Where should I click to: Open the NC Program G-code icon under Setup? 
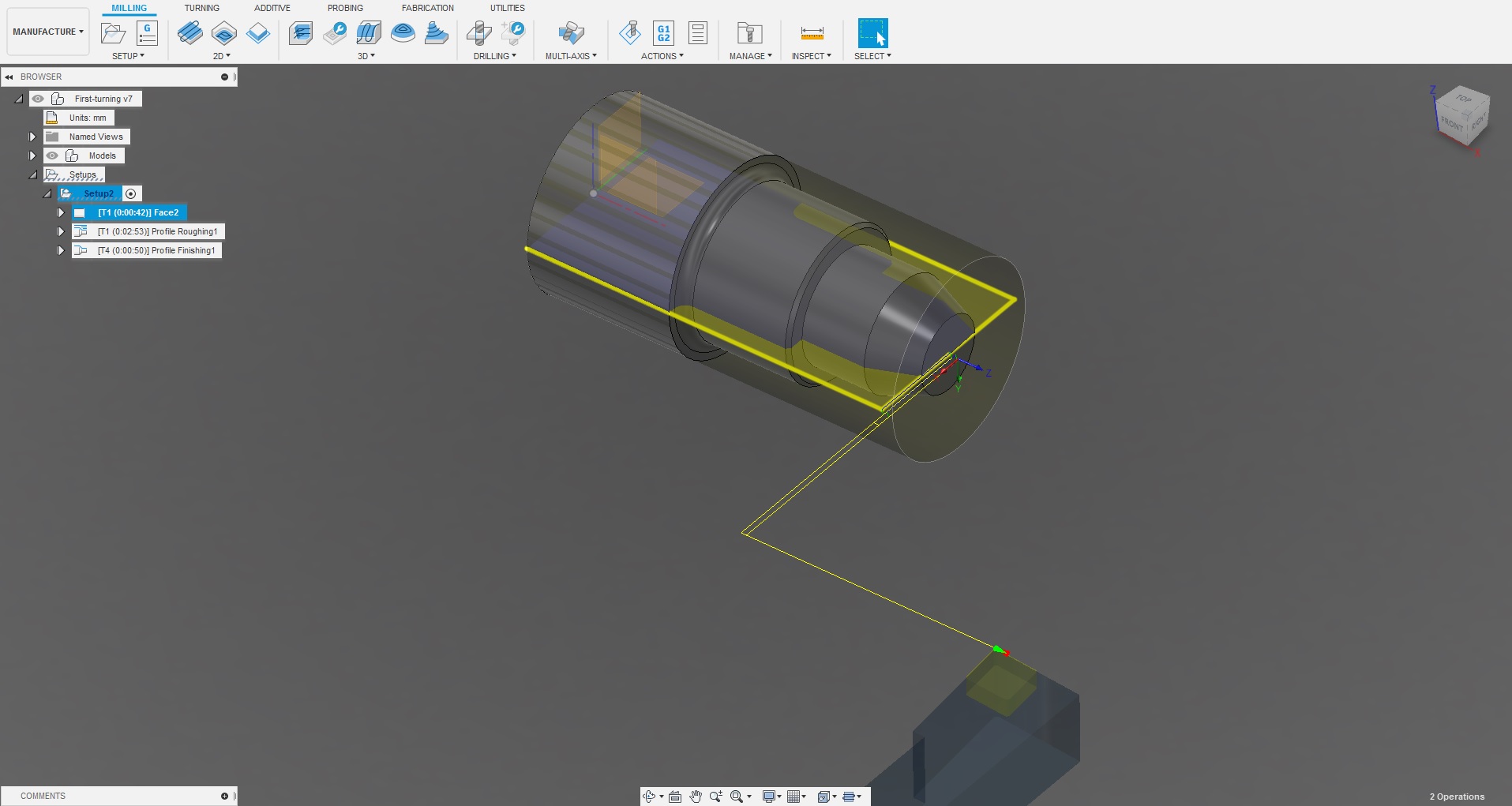tap(147, 33)
